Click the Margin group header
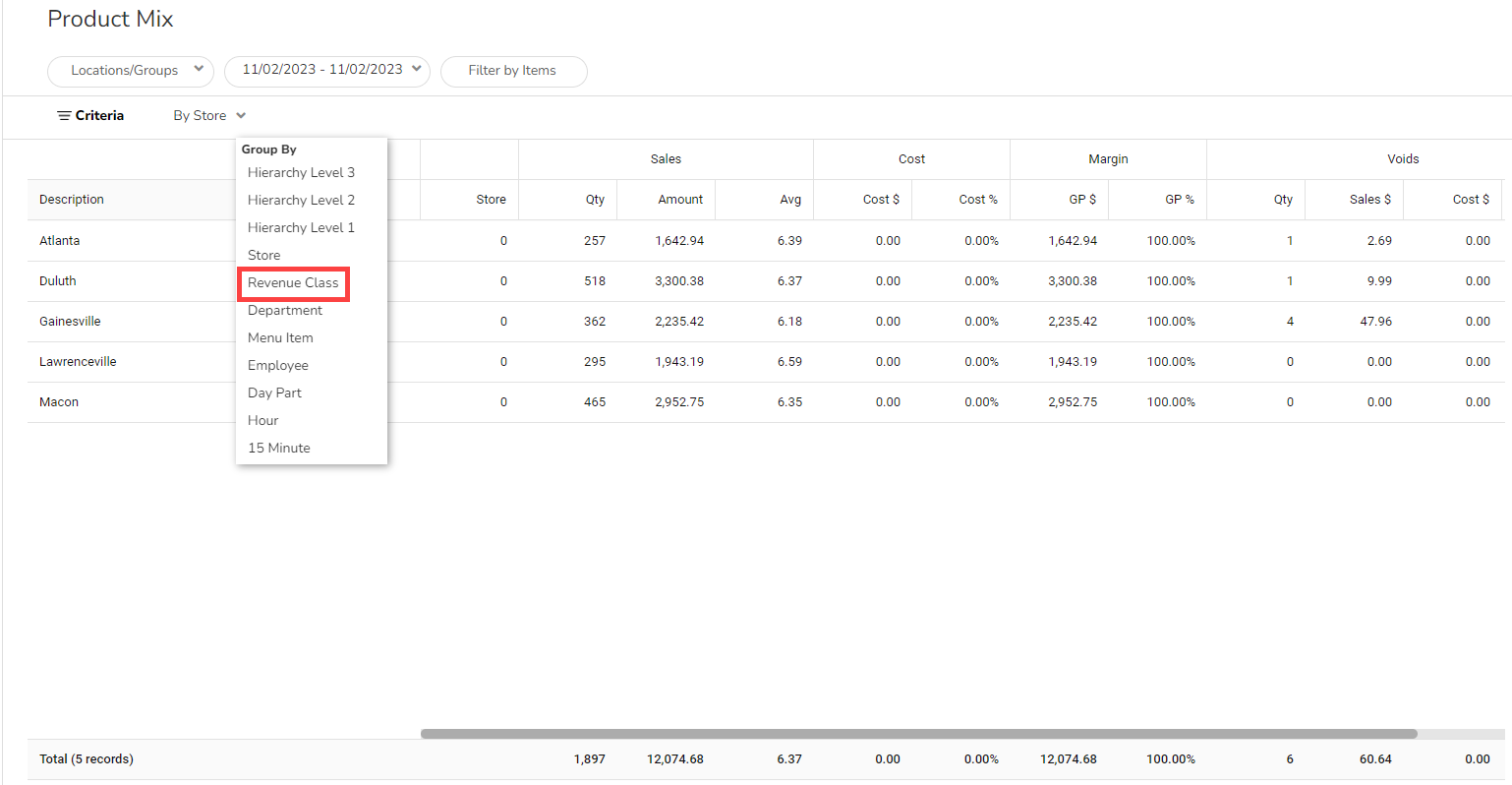The image size is (1512, 785). click(1108, 159)
